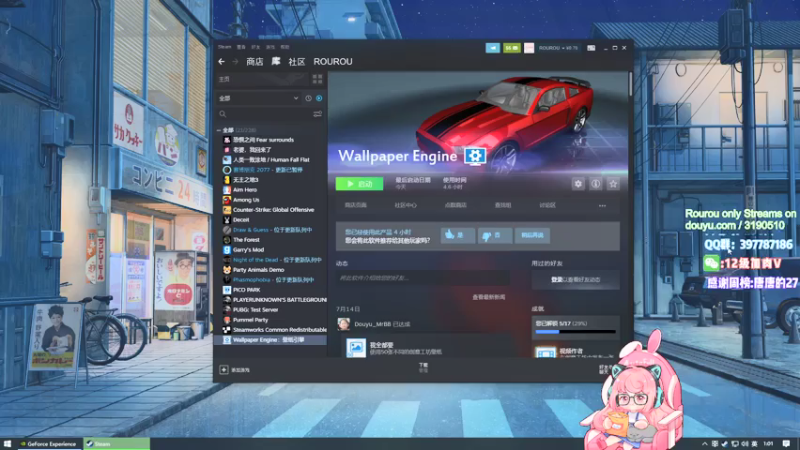Screen dimensions: 800x450
Task: Click Douyu_MrBB avatar in activity feed
Action: pos(344,324)
